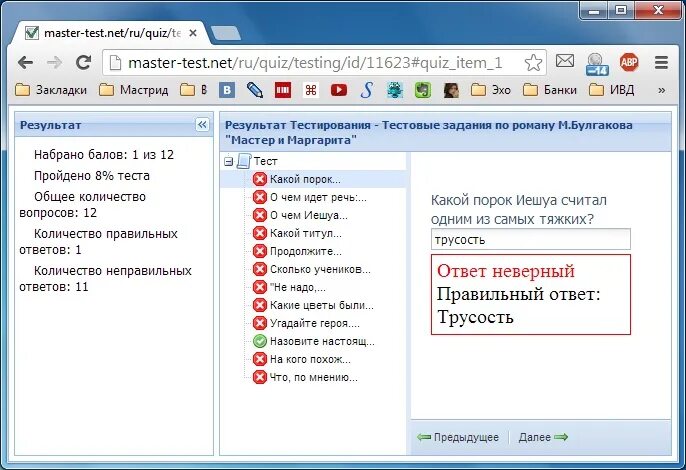This screenshot has height=470, width=686.
Task: Open the portrait photo bookmark icon
Action: [451, 90]
